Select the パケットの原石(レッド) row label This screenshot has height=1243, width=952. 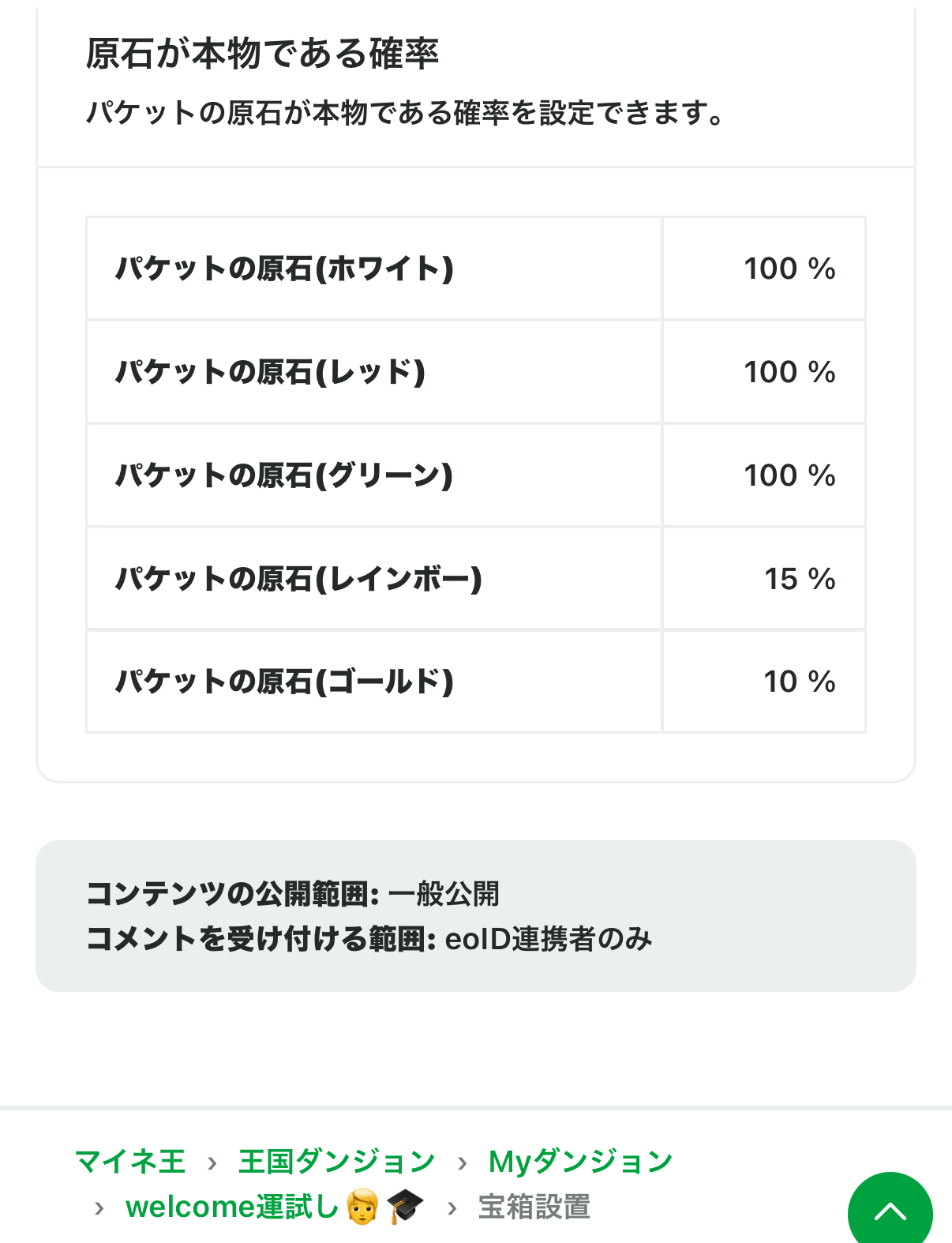(x=270, y=372)
